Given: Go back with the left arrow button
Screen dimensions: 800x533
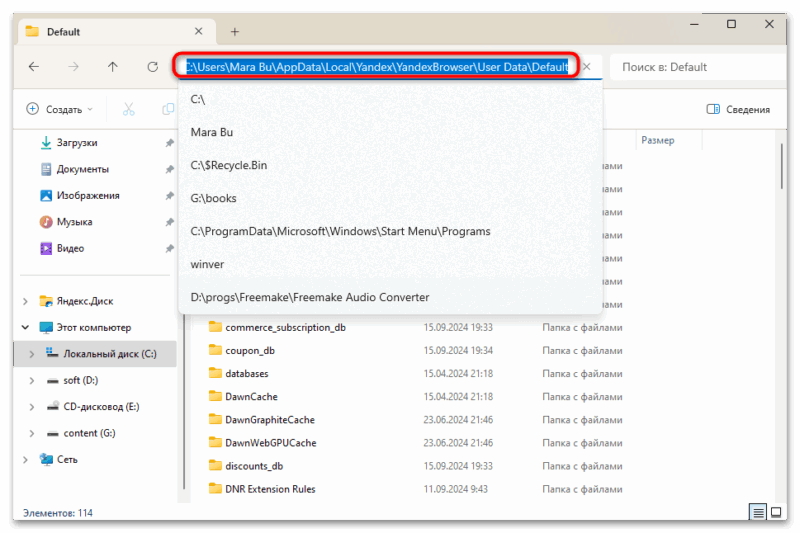Looking at the screenshot, I should coord(34,67).
